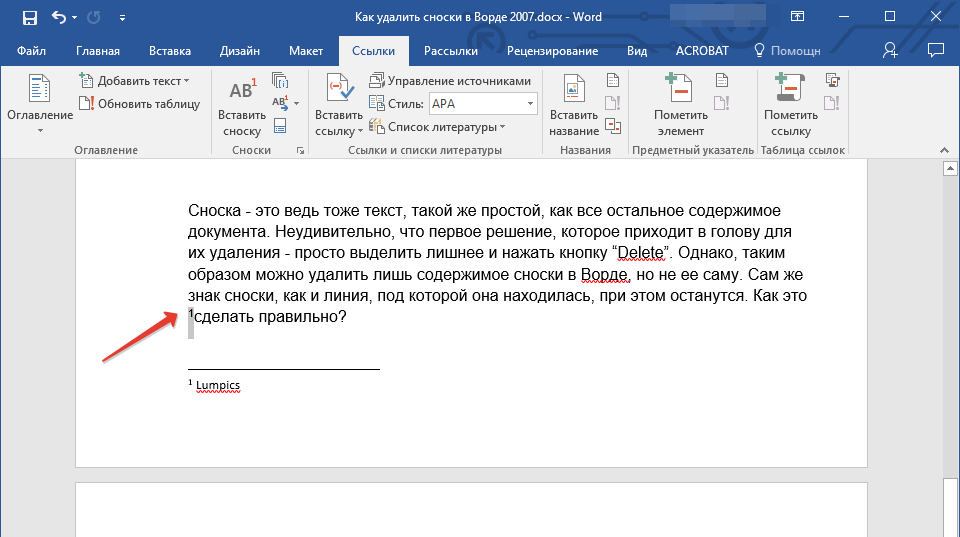Screen dimensions: 960x537
Task: Insert table of figures icon
Action: click(613, 81)
